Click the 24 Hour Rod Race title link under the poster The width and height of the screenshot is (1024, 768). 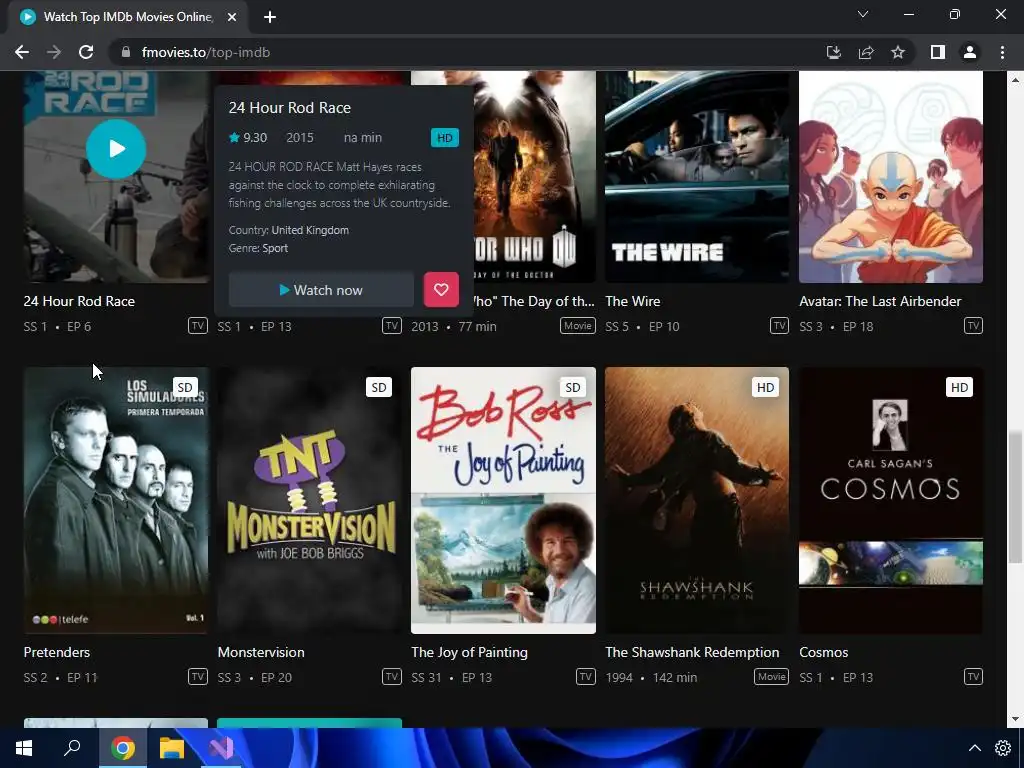[79, 301]
